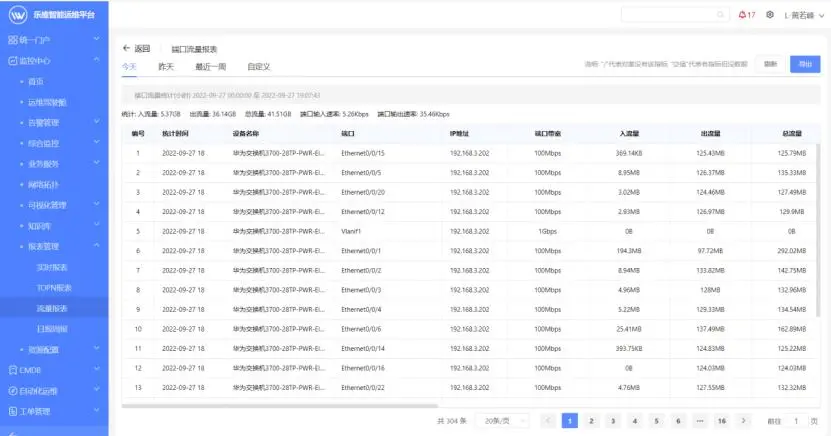This screenshot has width=831, height=436.
Task: Open the user account dropdown
Action: pos(804,15)
